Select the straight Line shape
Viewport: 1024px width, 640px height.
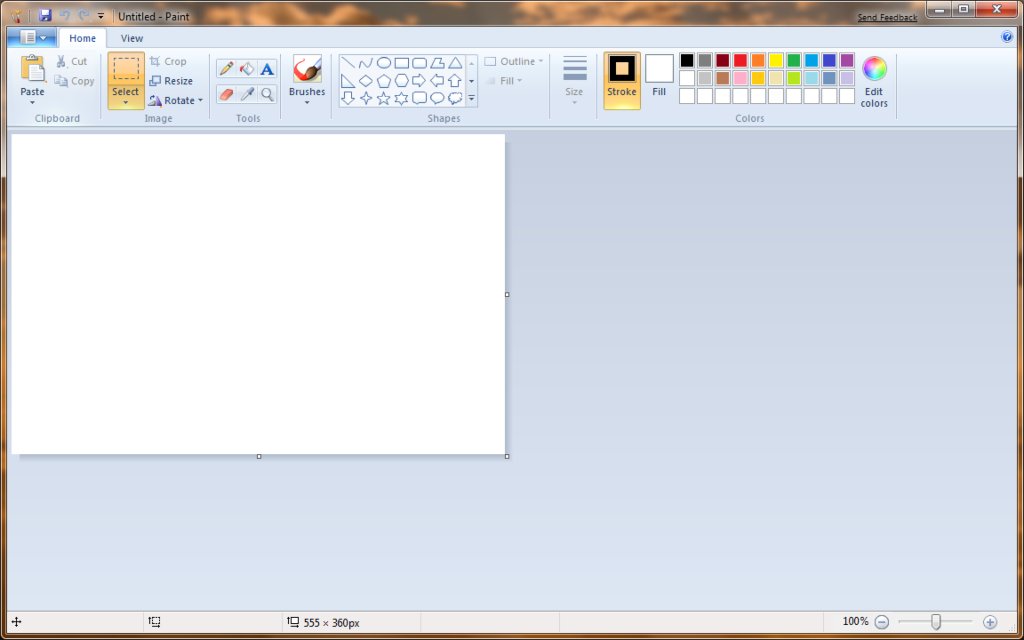tap(348, 63)
